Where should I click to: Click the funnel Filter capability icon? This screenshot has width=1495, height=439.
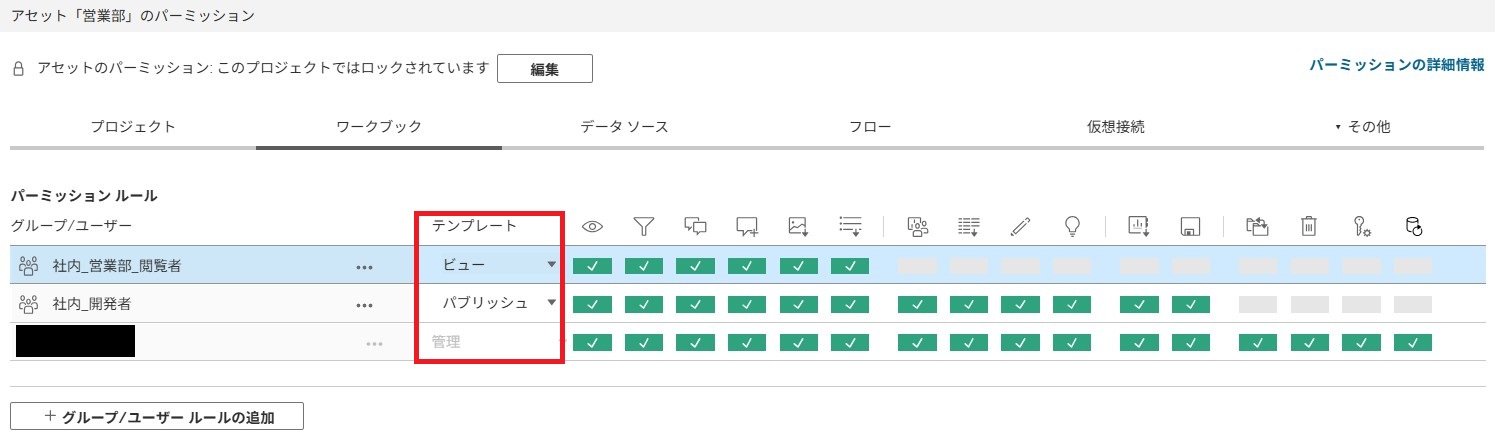tap(644, 227)
